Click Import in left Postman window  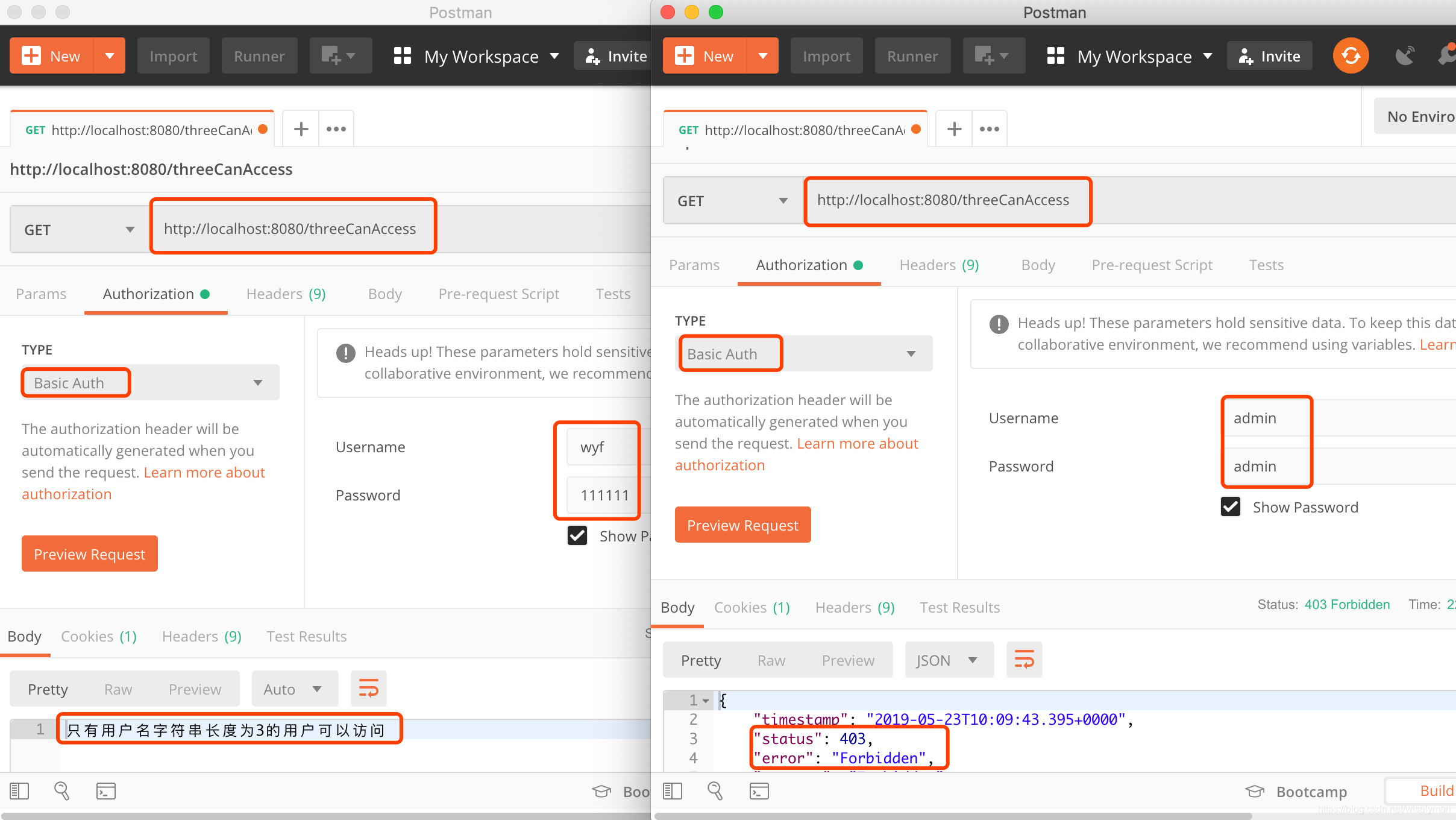(173, 56)
